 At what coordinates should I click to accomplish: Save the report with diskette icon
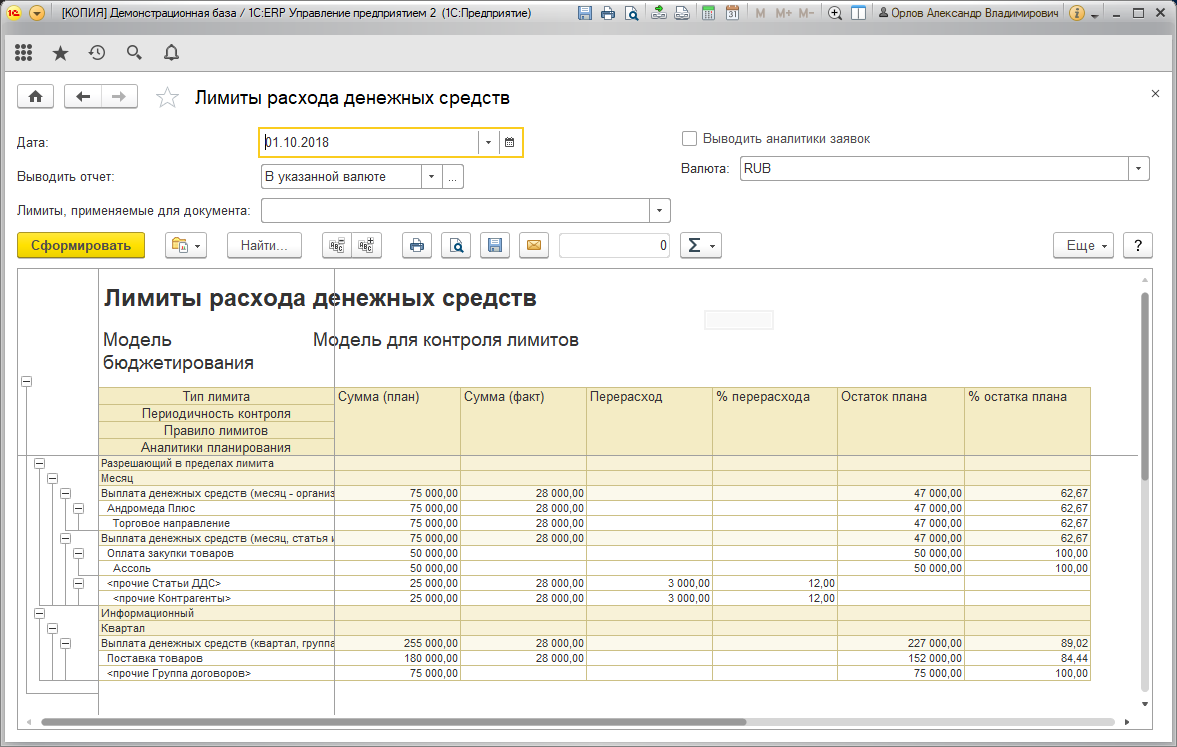(x=495, y=245)
